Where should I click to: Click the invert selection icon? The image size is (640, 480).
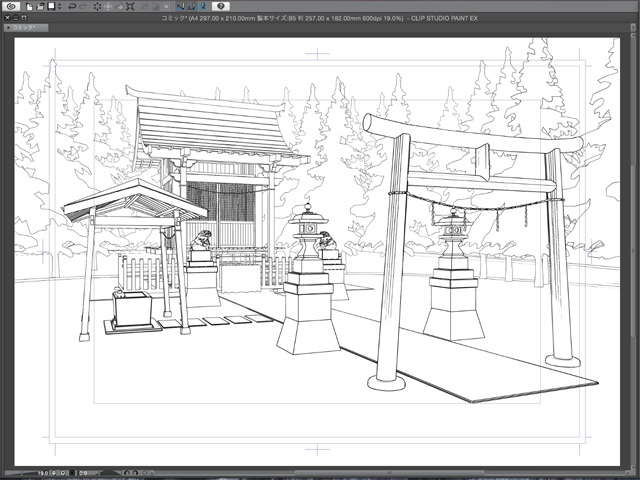pos(156,7)
